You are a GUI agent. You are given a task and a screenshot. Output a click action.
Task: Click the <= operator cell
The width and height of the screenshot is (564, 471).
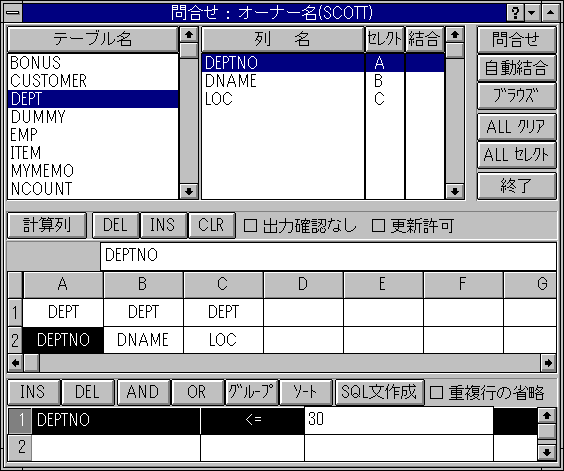coord(253,420)
